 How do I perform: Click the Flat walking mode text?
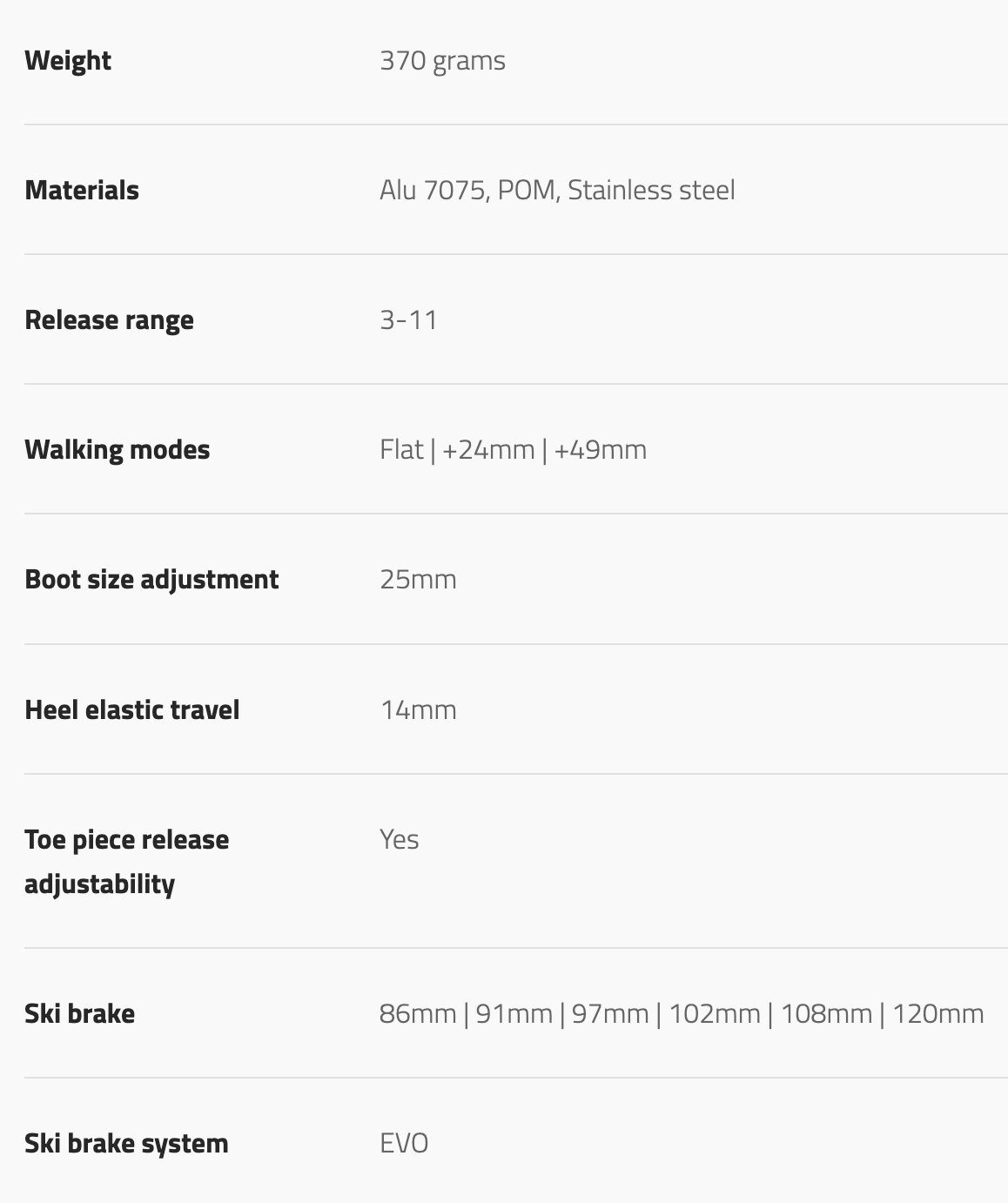pyautogui.click(x=401, y=450)
